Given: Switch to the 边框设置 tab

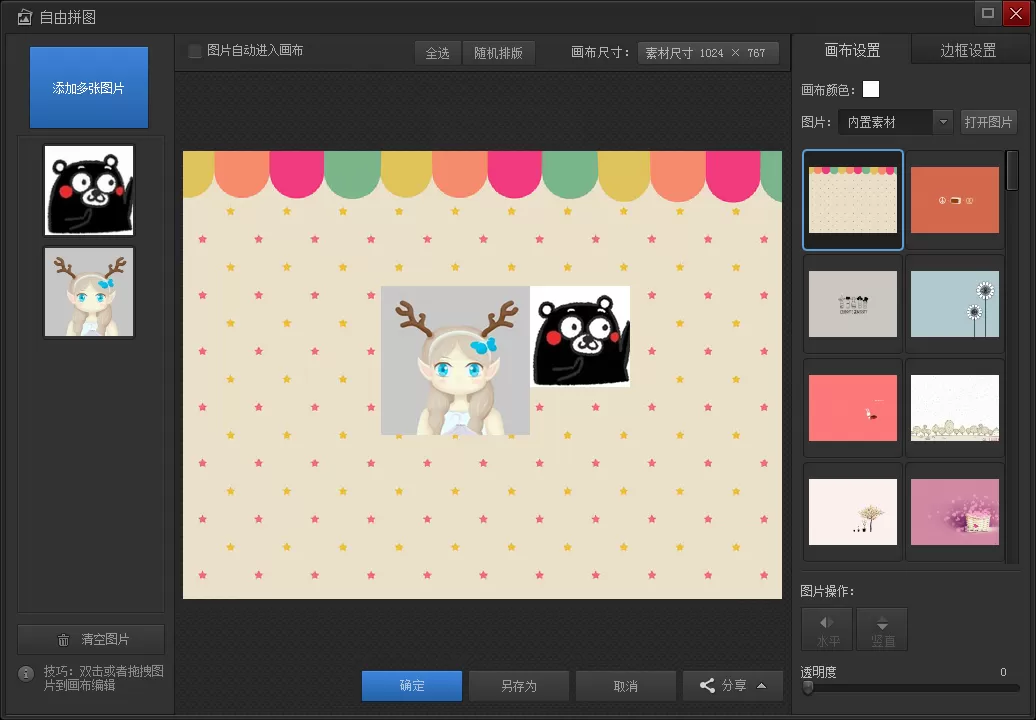Looking at the screenshot, I should 968,50.
